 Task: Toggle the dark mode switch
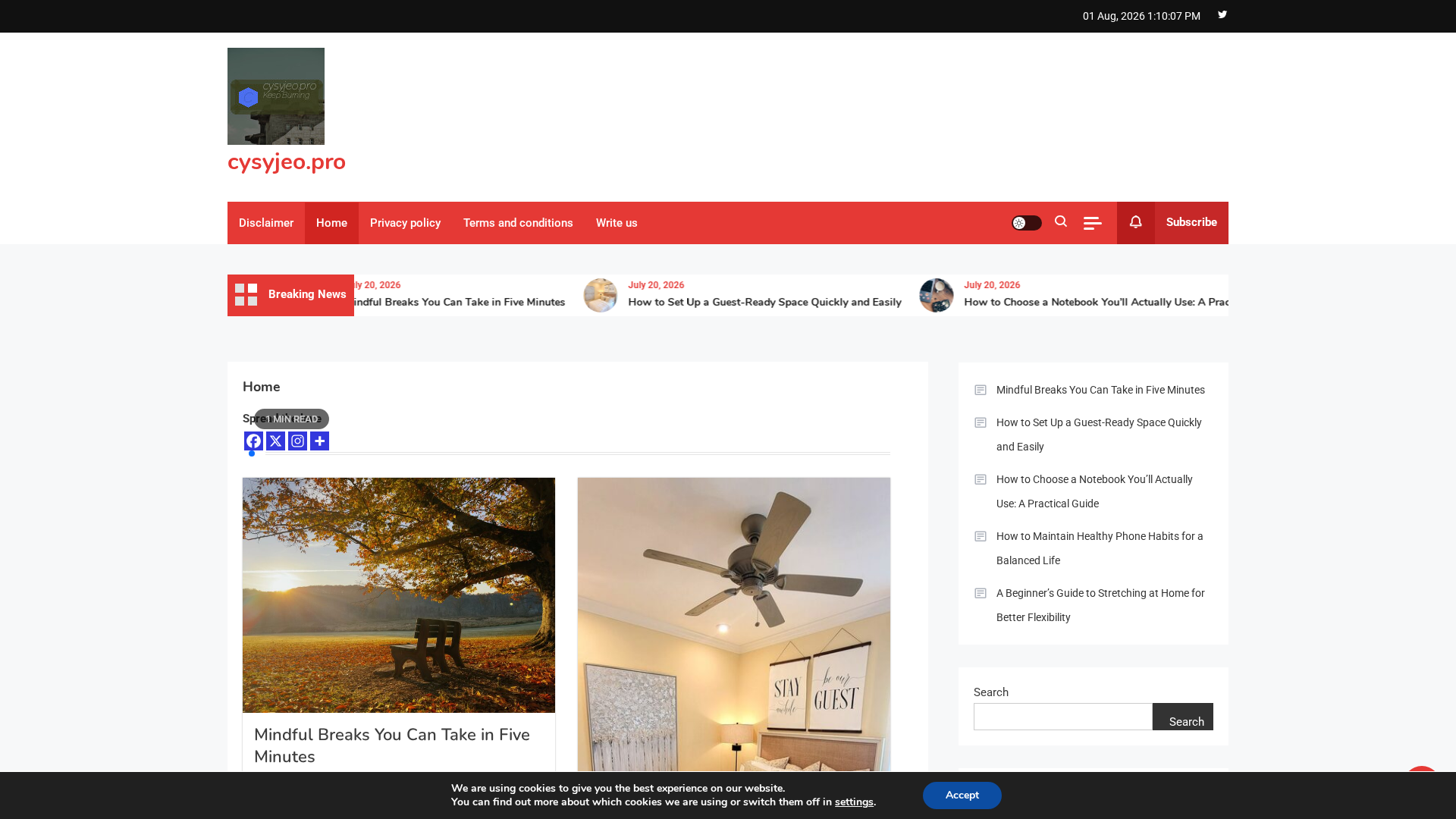1027,223
